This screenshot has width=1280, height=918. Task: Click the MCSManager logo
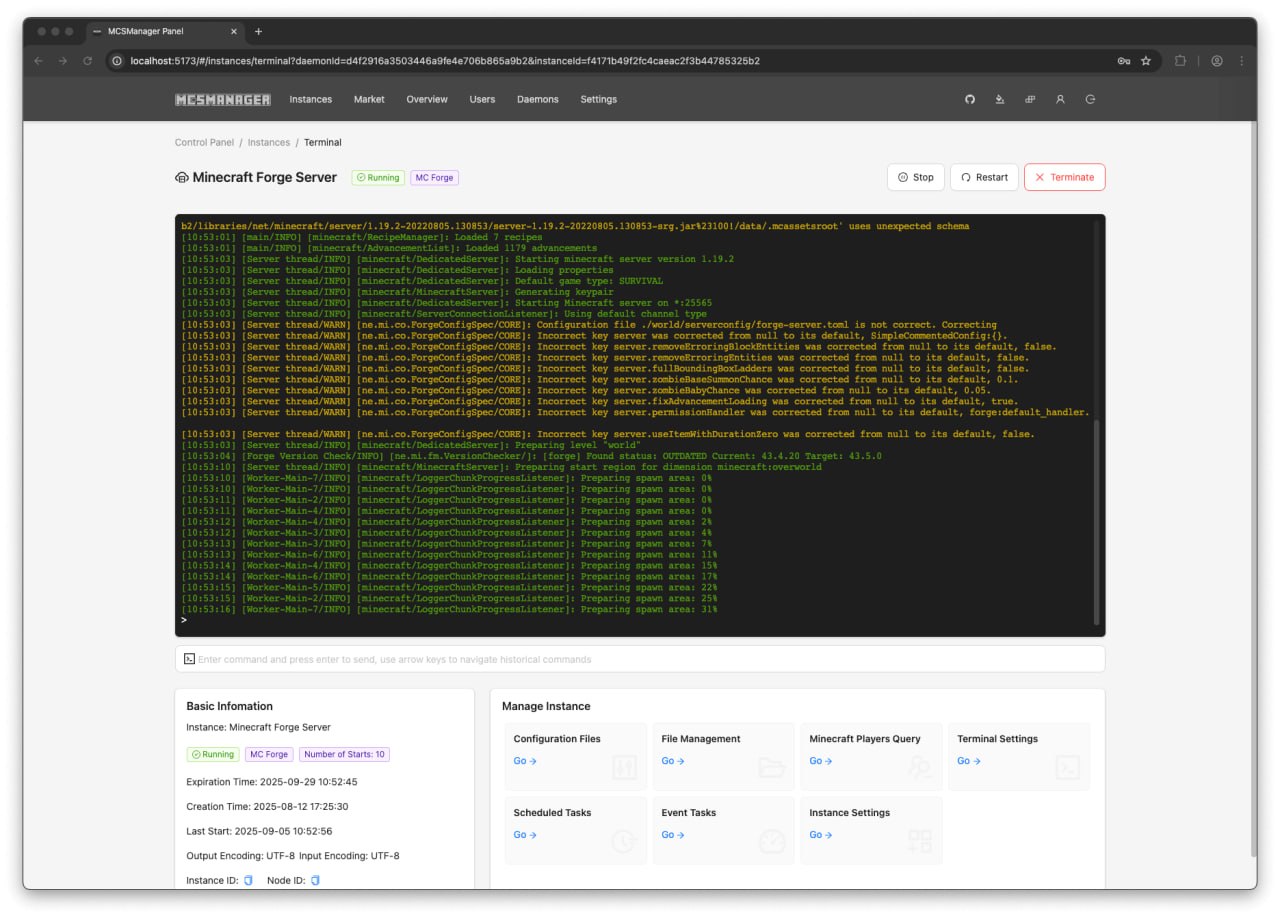[222, 100]
